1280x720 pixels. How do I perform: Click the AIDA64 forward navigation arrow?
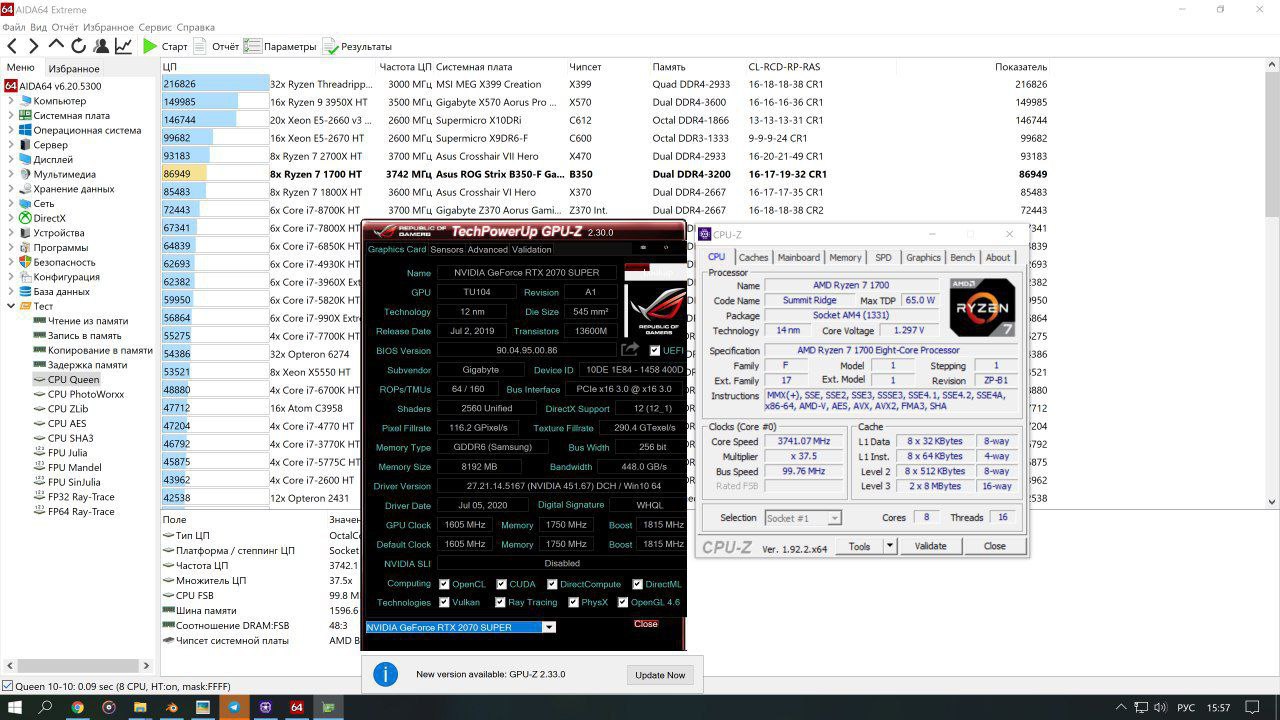pyautogui.click(x=34, y=46)
